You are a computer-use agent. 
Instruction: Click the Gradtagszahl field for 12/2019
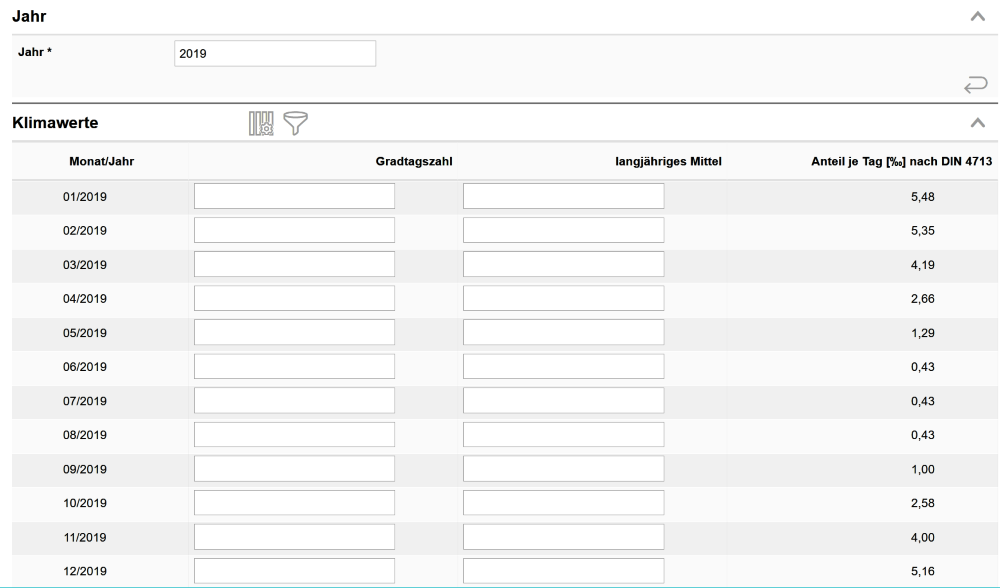[294, 571]
